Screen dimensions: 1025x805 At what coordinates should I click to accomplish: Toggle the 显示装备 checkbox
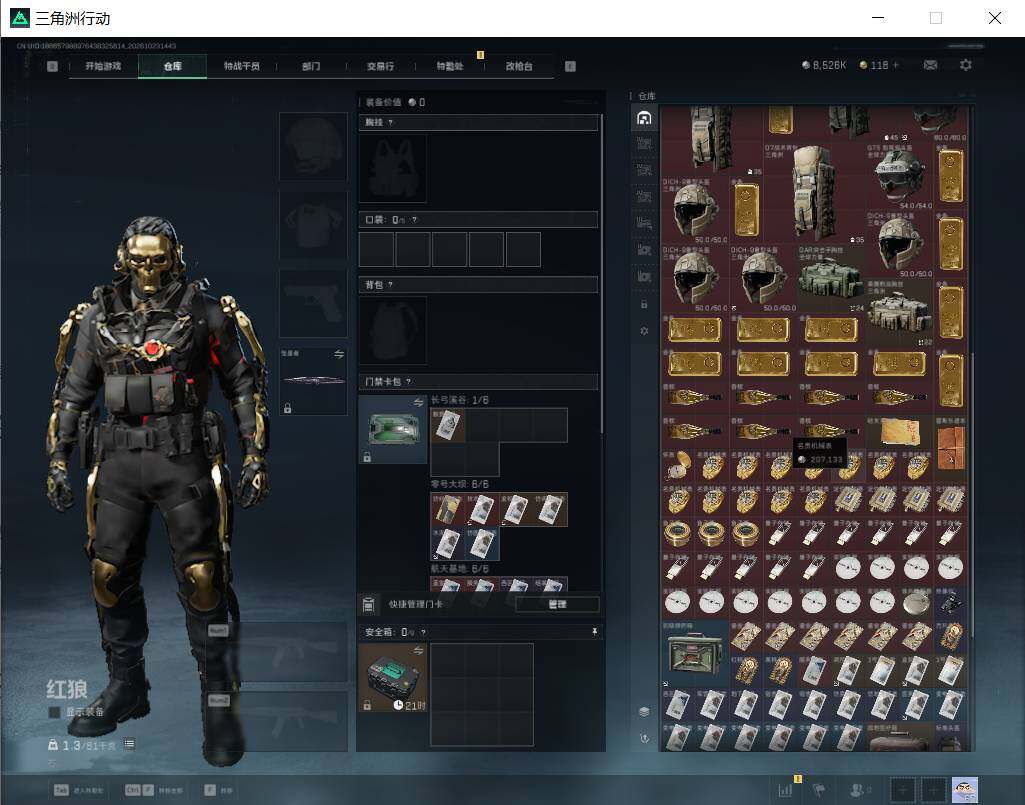point(54,711)
